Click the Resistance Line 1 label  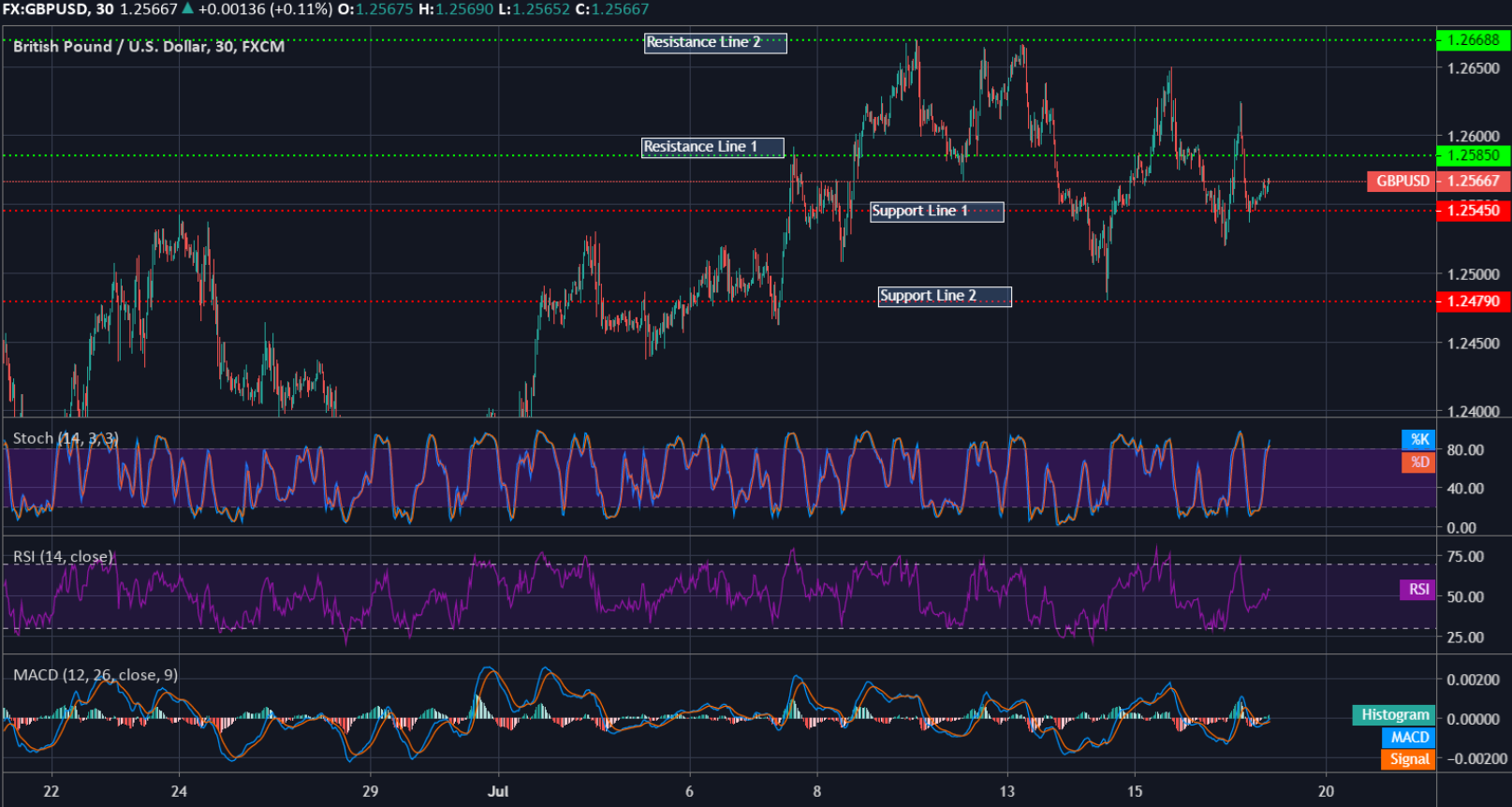[x=712, y=147]
